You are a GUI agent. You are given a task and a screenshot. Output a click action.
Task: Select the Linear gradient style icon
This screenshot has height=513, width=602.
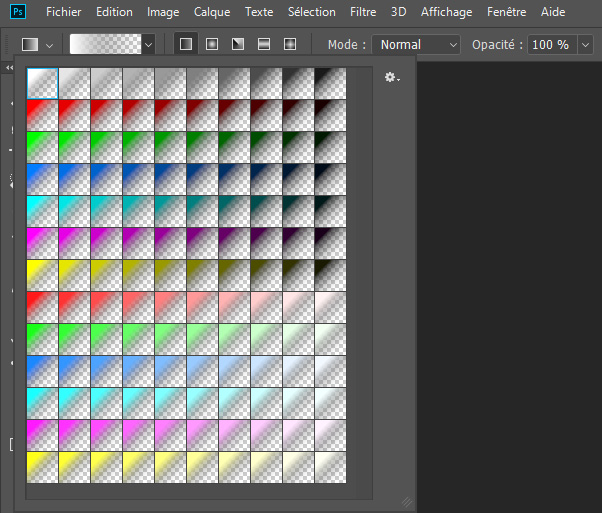186,45
